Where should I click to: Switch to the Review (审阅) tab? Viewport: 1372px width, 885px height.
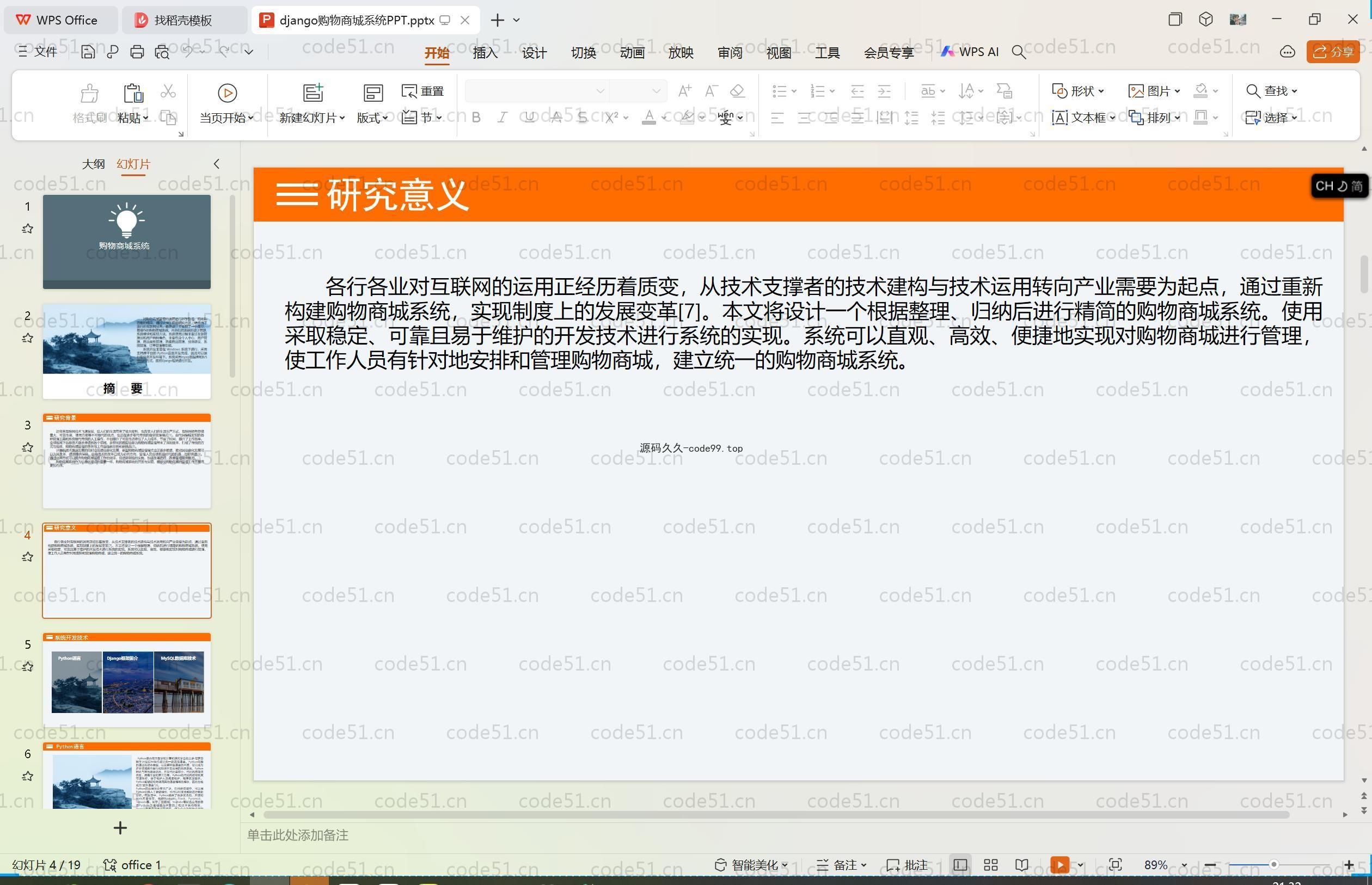[x=730, y=53]
